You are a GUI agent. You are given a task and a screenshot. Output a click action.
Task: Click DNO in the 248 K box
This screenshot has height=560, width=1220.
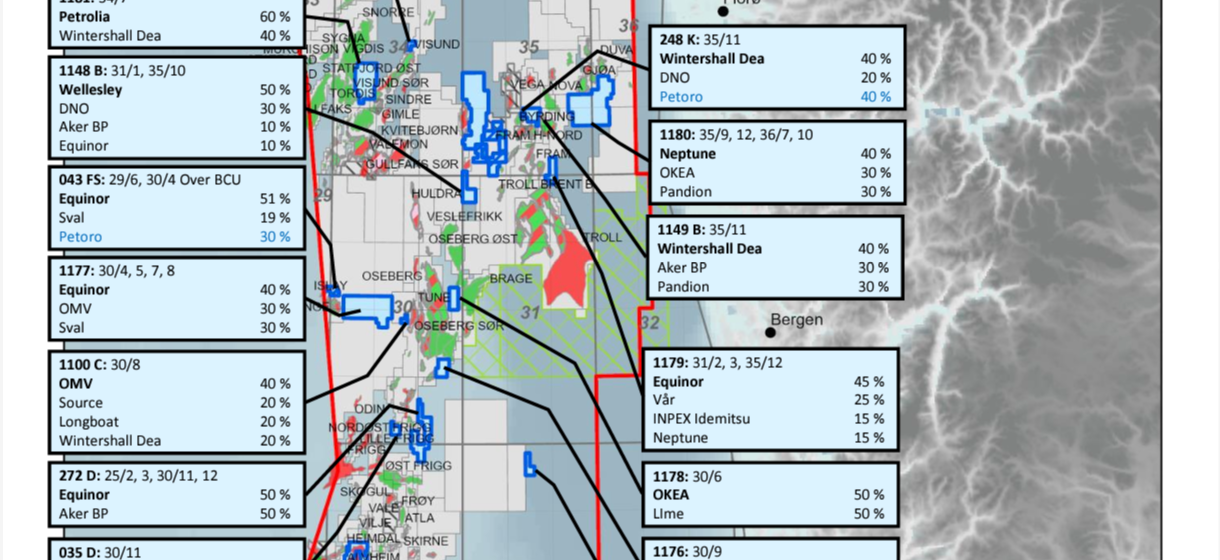[x=675, y=78]
